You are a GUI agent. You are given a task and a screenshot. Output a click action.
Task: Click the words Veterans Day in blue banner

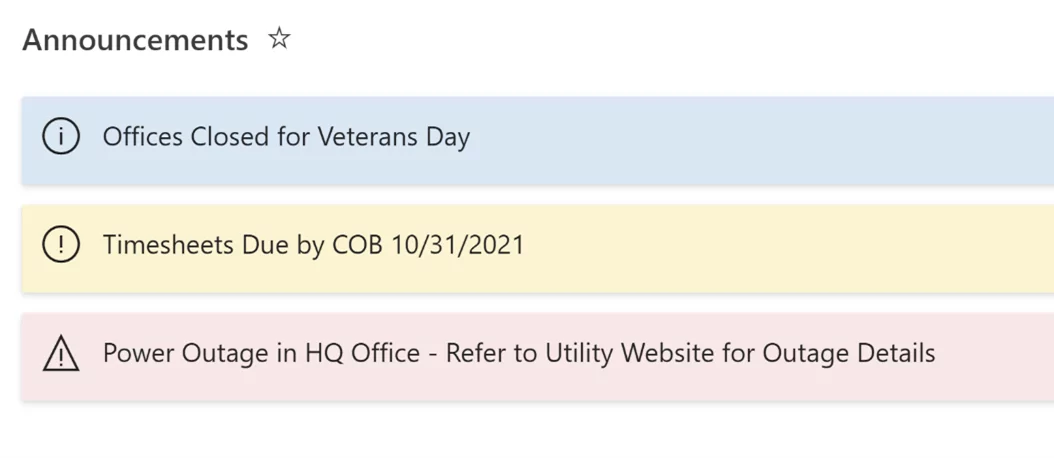tap(393, 137)
